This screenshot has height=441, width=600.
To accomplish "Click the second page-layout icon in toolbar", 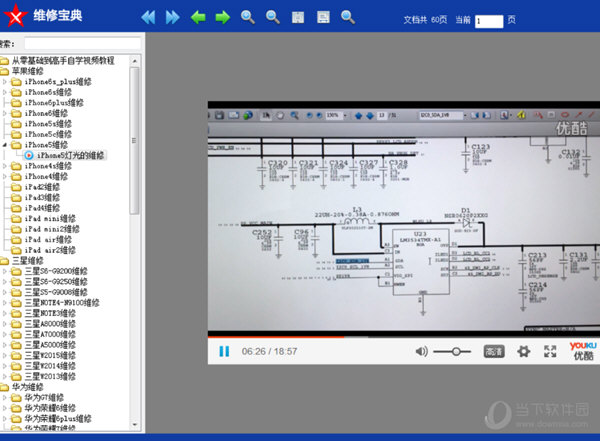I will click(323, 17).
